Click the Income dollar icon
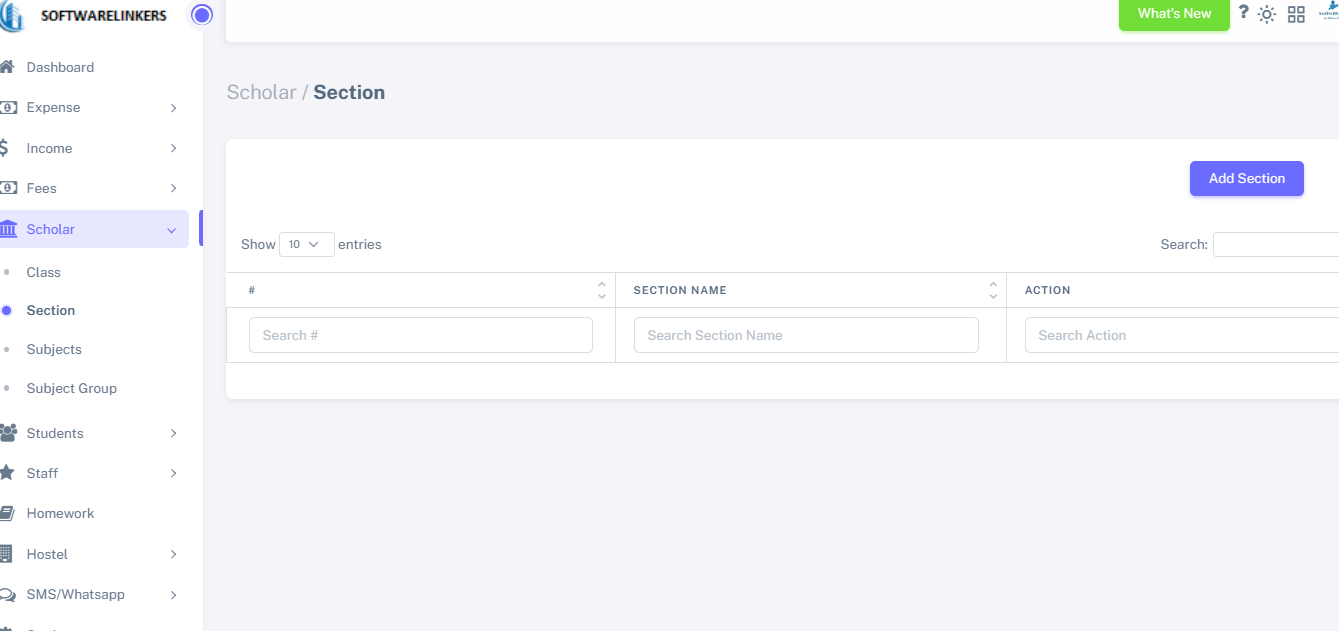This screenshot has width=1339, height=631. coord(5,148)
